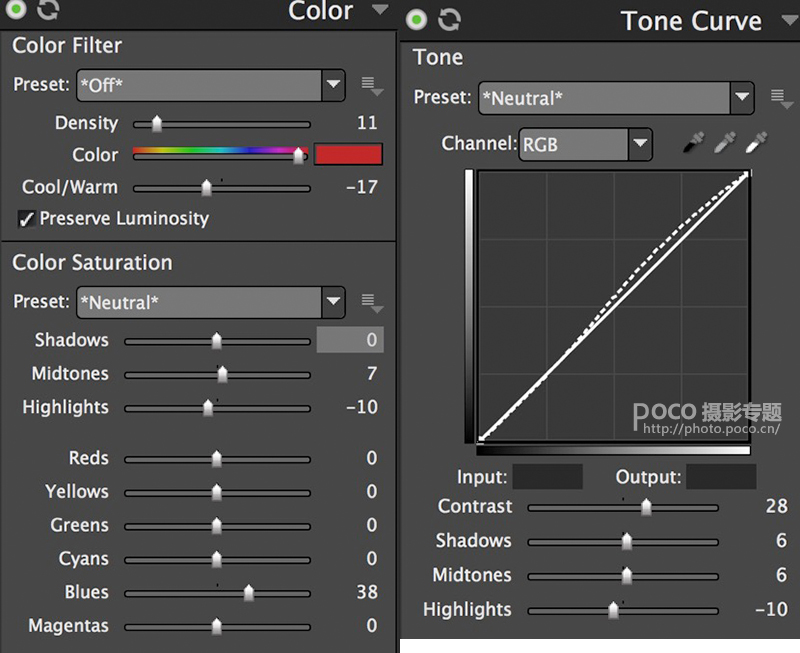Open Color Filter preset options list icon
This screenshot has width=800, height=653.
point(372,86)
